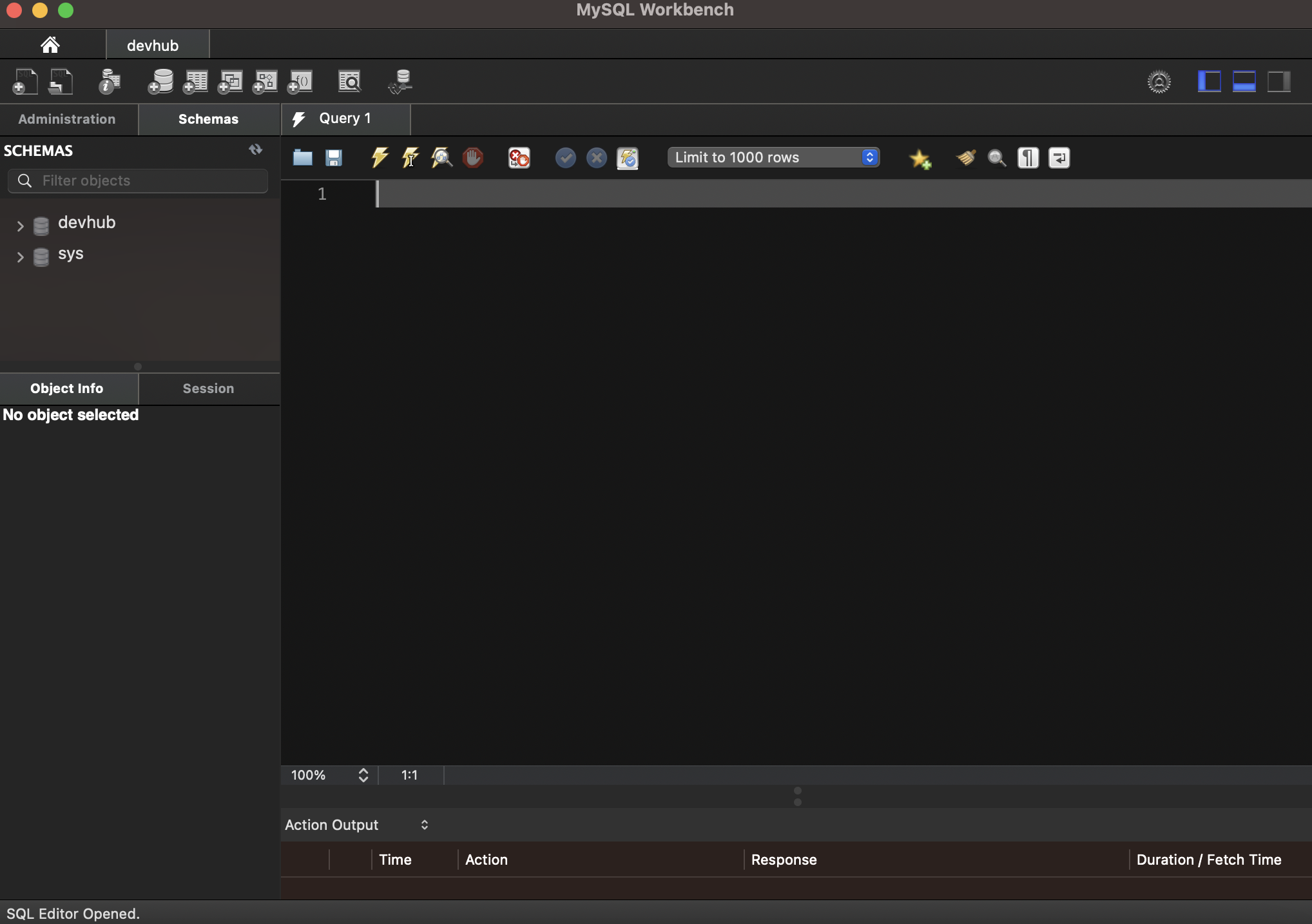Click the Reconnect to DBMS icon

point(401,82)
